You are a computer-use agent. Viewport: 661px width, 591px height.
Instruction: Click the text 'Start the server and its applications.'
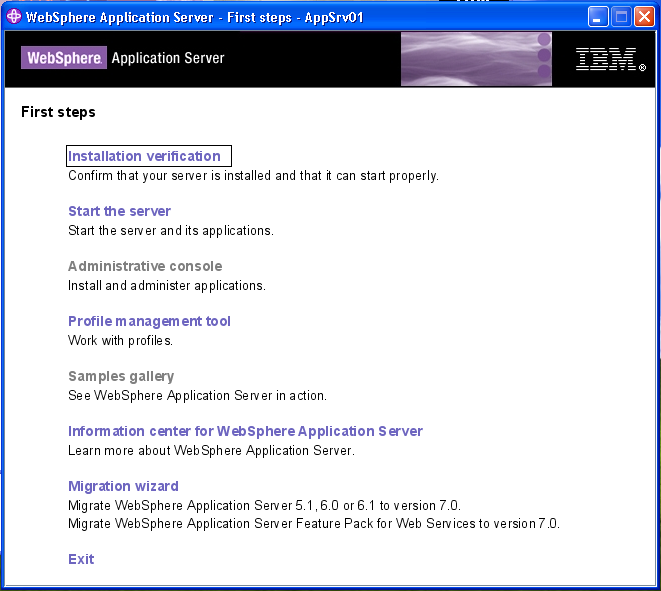tap(171, 231)
